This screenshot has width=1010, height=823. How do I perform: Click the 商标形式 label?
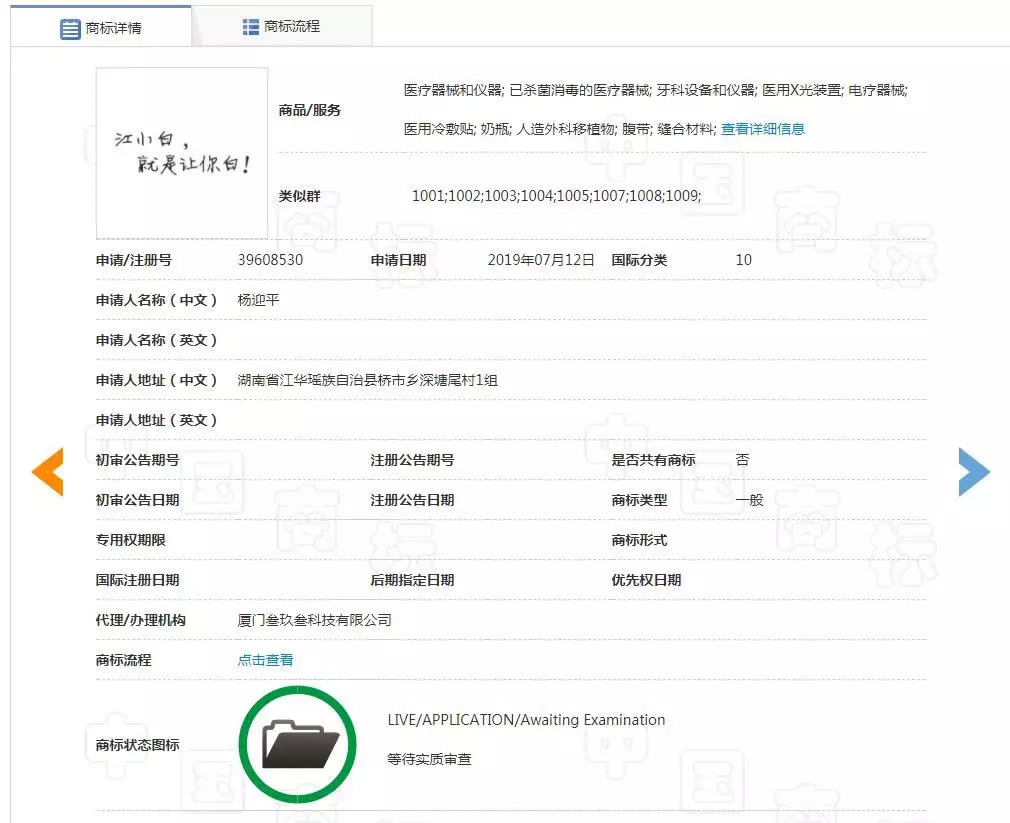point(639,540)
